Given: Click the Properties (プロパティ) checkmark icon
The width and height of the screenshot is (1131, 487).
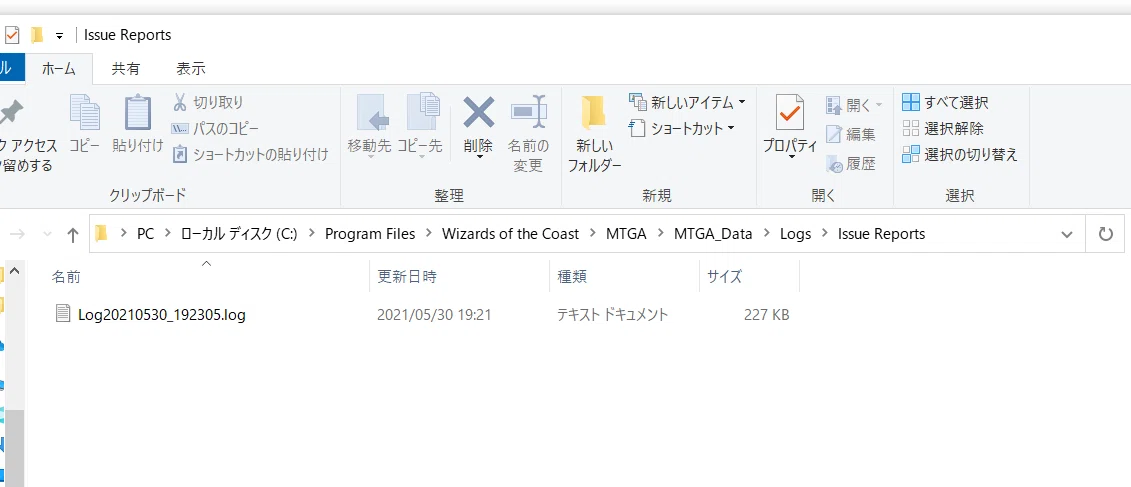Looking at the screenshot, I should [790, 113].
